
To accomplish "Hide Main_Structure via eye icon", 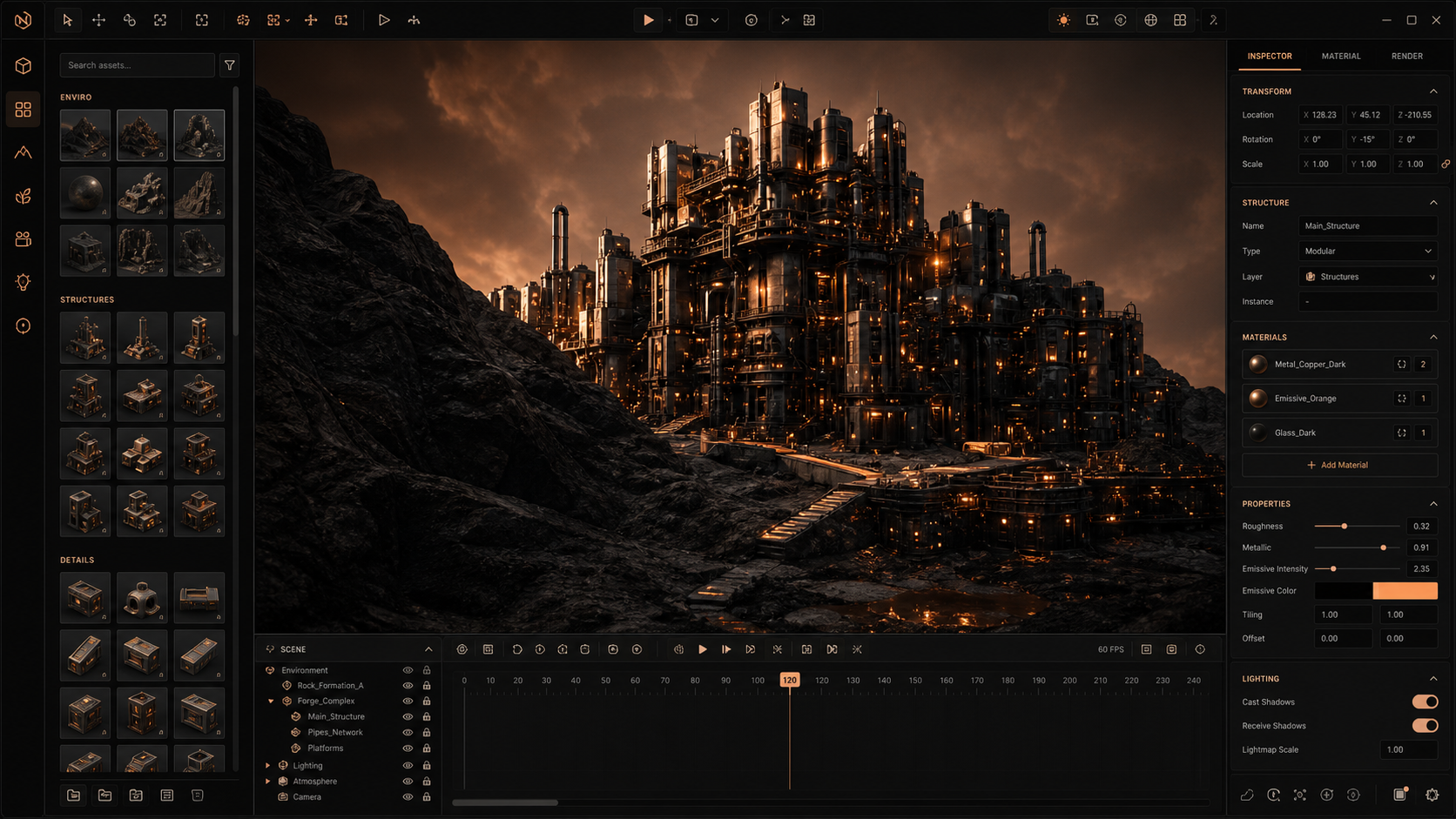I will pos(408,717).
